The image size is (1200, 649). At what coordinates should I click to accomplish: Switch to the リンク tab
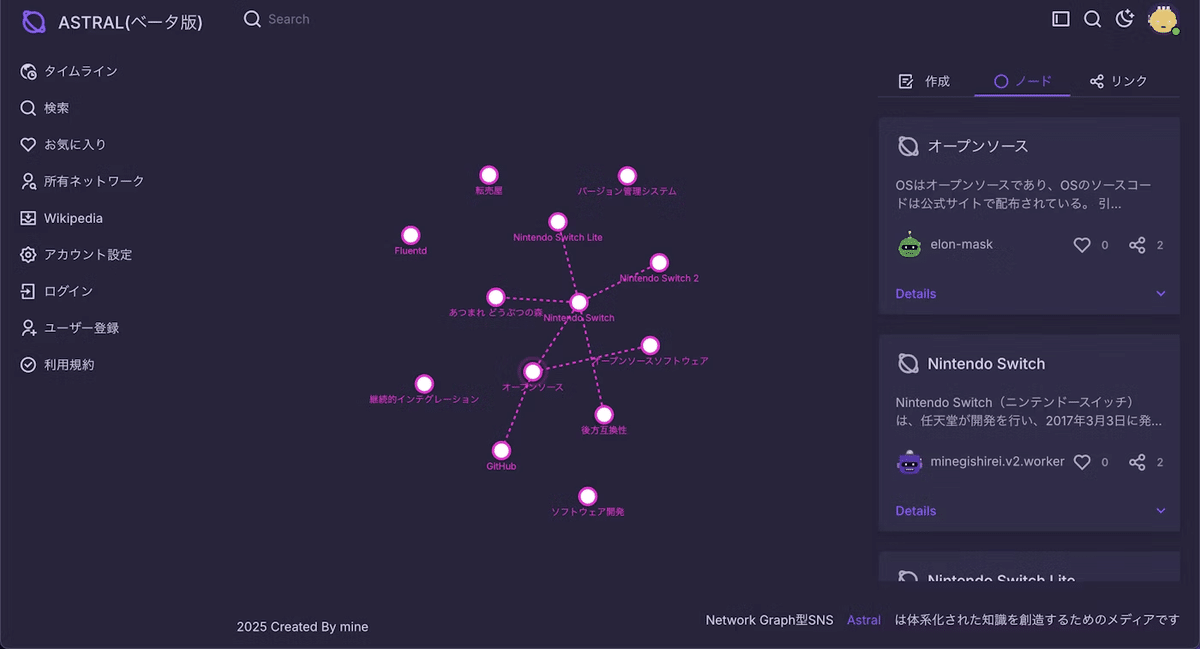[x=1118, y=81]
